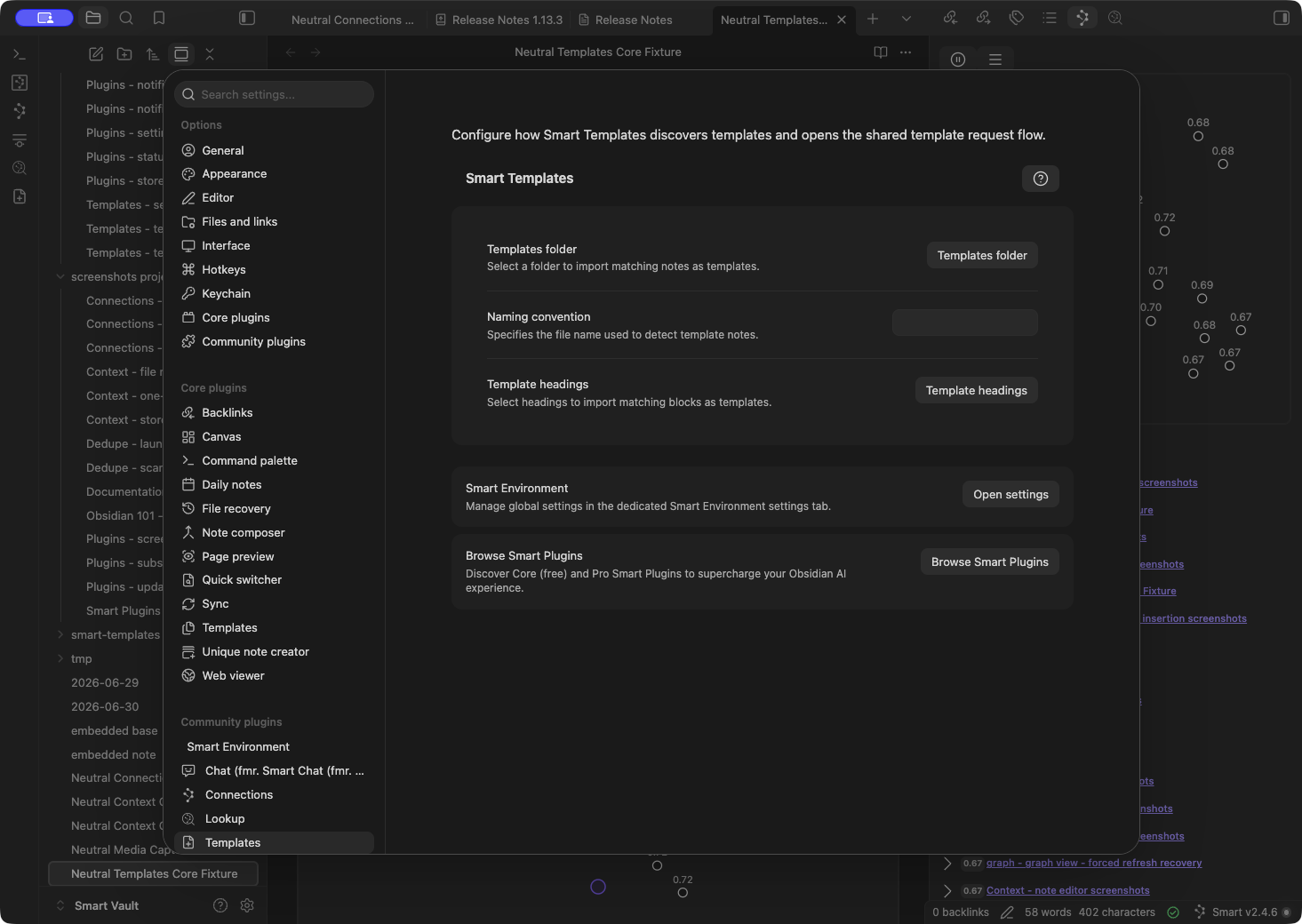The image size is (1302, 924).
Task: Click the Naming convention text field
Action: [x=965, y=323]
